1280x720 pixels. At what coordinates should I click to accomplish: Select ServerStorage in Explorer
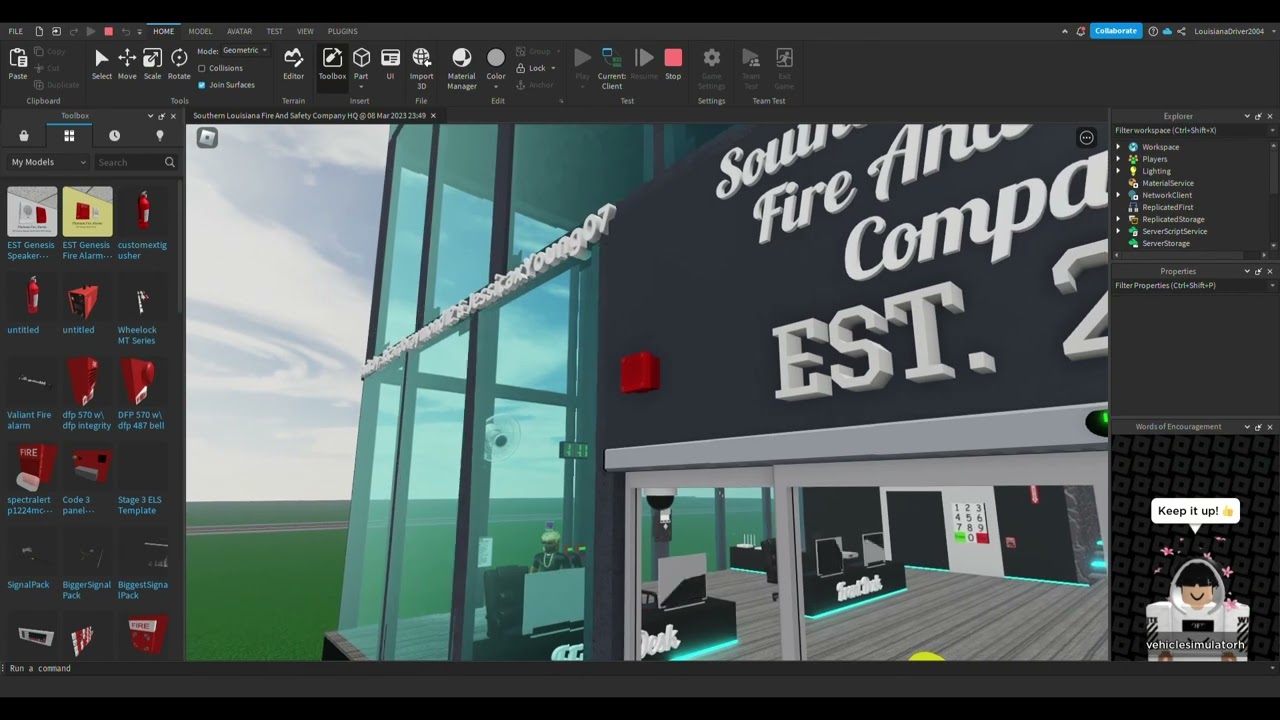(x=1166, y=243)
